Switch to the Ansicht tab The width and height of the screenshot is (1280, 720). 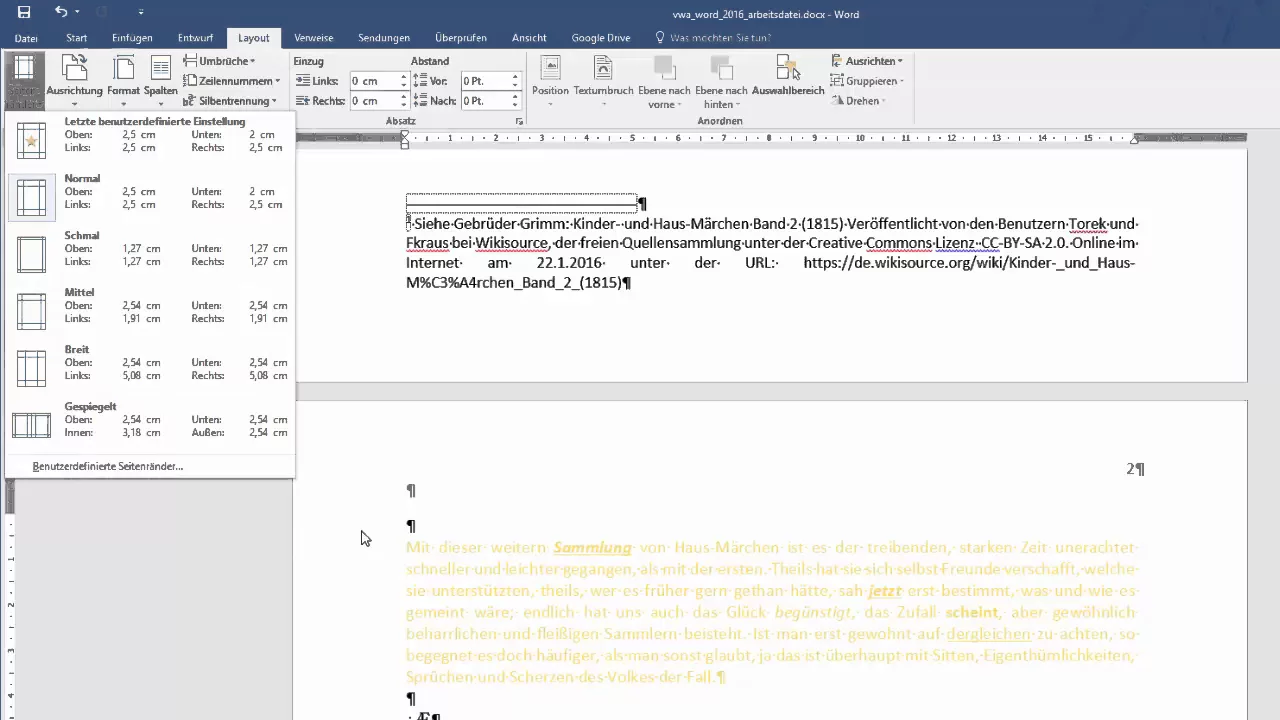529,38
